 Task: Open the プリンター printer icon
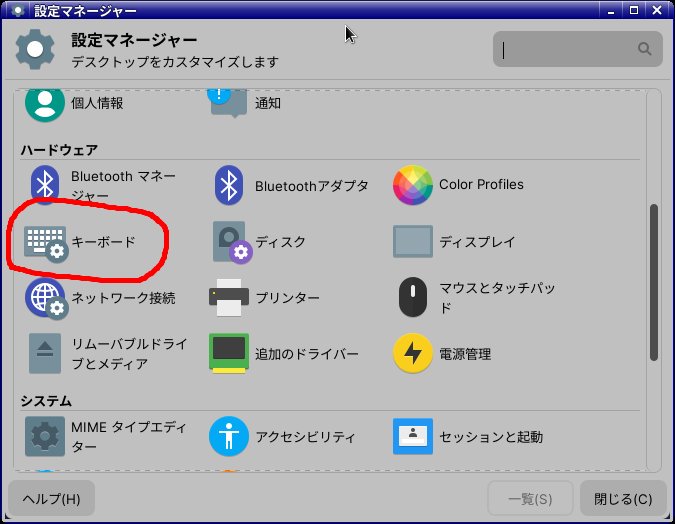tap(229, 298)
